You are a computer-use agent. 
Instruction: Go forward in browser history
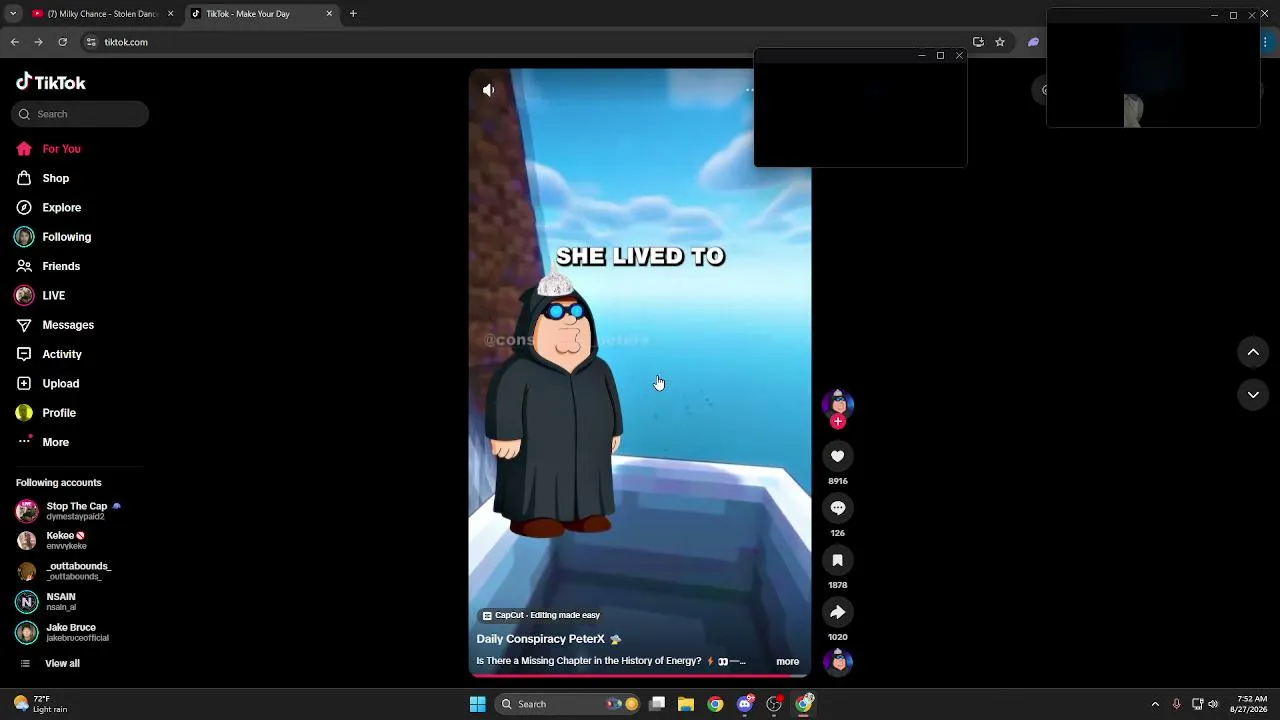pos(38,42)
